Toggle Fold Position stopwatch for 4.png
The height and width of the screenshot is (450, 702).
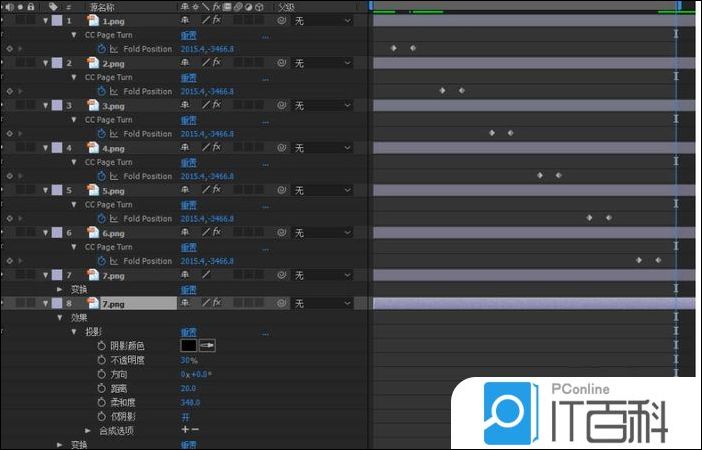[x=101, y=176]
